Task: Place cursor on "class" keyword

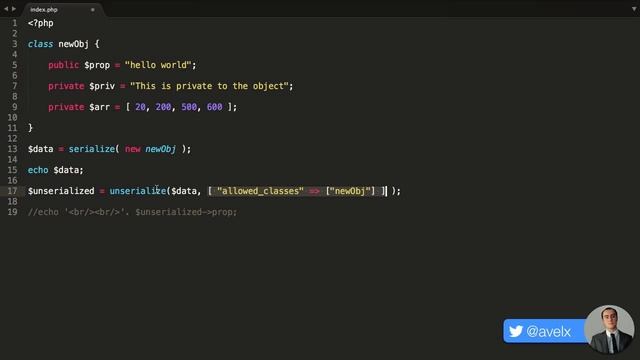Action: [x=40, y=44]
